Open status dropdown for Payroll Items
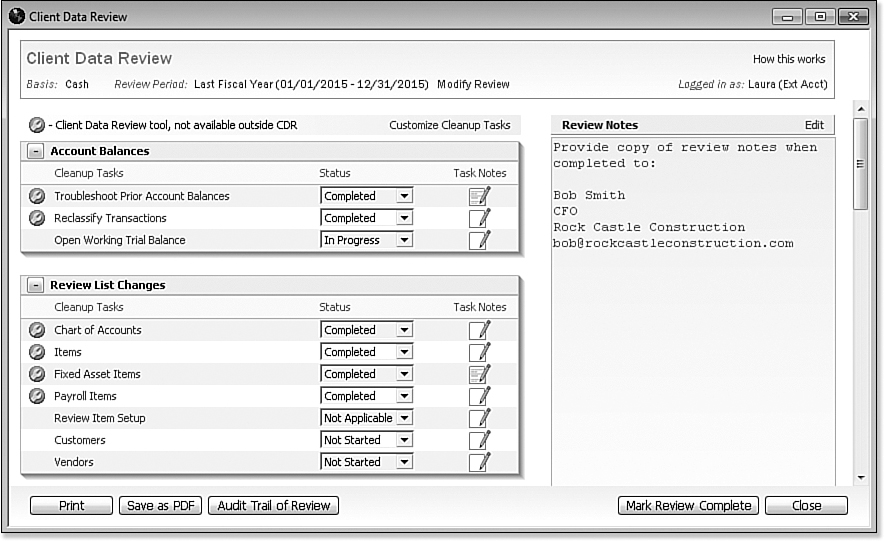884x541 pixels. (404, 396)
